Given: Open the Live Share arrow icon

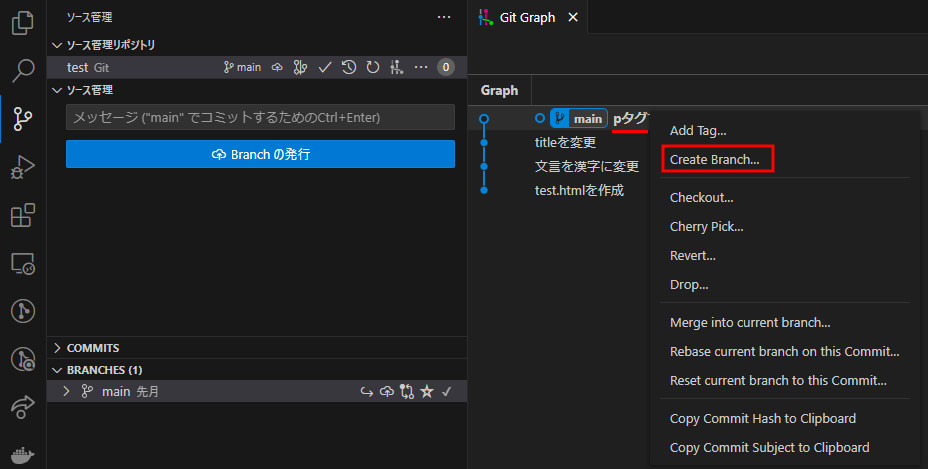Looking at the screenshot, I should [22, 407].
